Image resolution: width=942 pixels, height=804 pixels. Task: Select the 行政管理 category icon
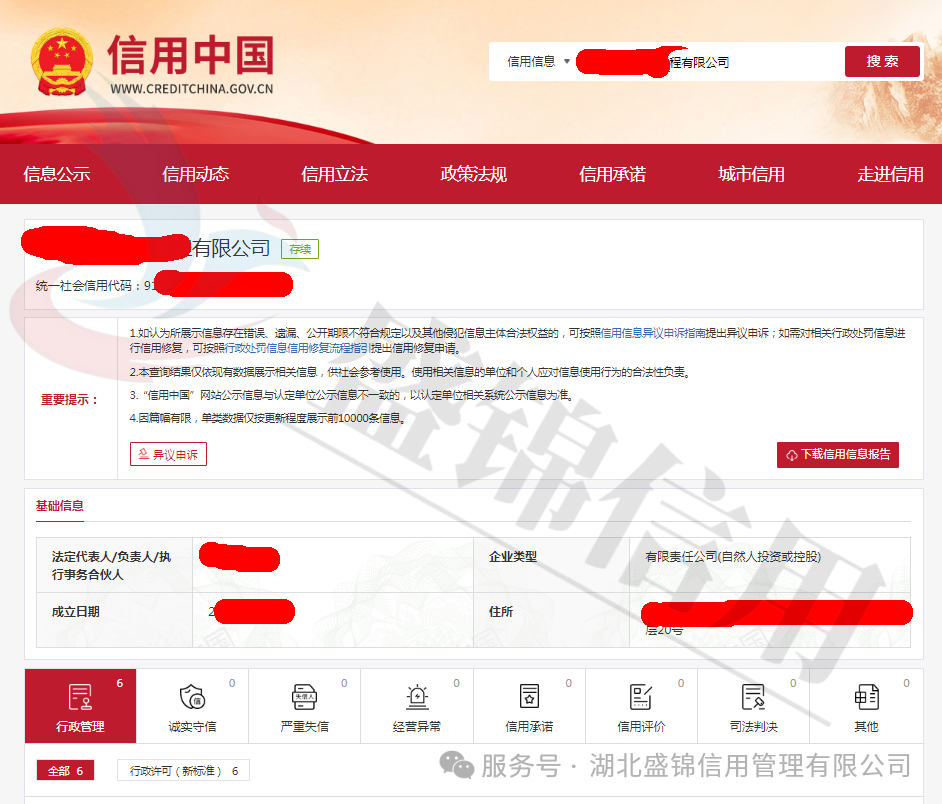80,698
